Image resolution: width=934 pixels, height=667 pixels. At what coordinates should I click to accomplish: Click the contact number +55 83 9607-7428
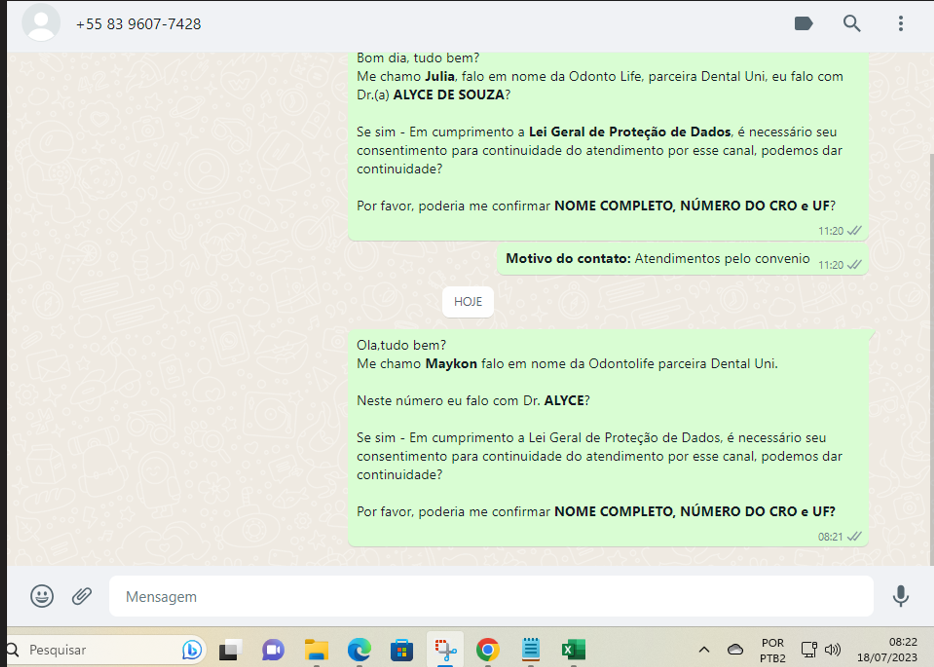(139, 24)
